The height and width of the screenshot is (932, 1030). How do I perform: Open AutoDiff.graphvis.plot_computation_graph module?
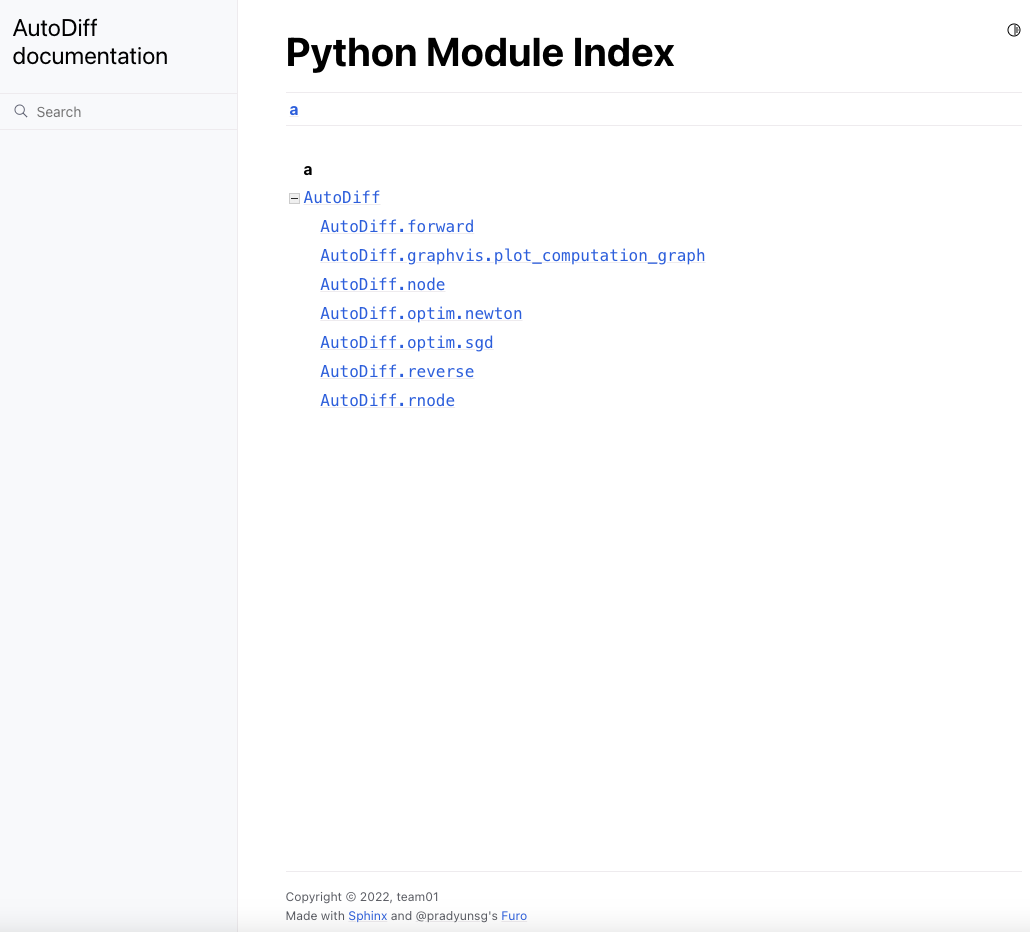coord(512,256)
